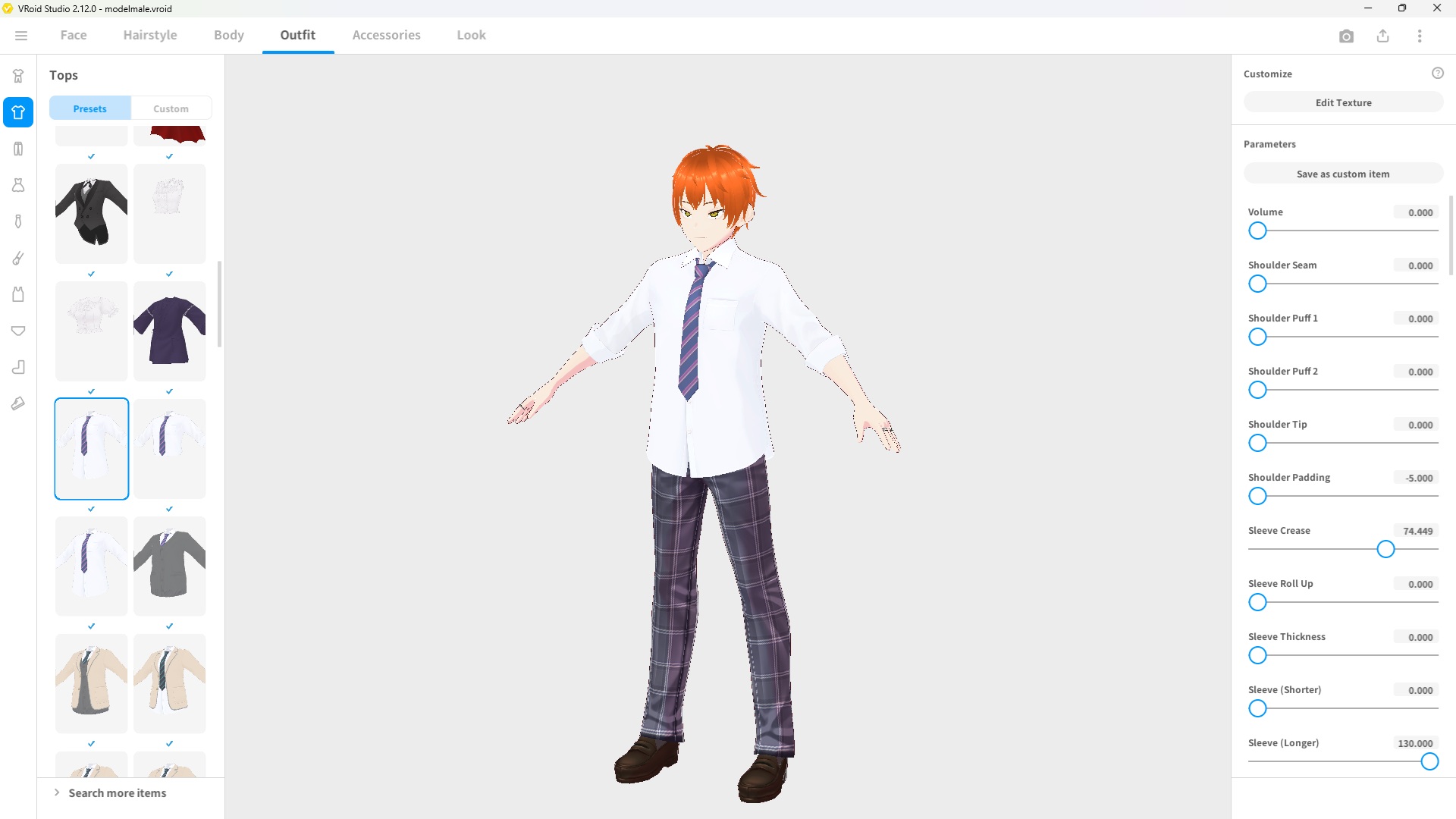1456x819 pixels.
Task: Click the export/share icon next to the camera
Action: click(1383, 36)
